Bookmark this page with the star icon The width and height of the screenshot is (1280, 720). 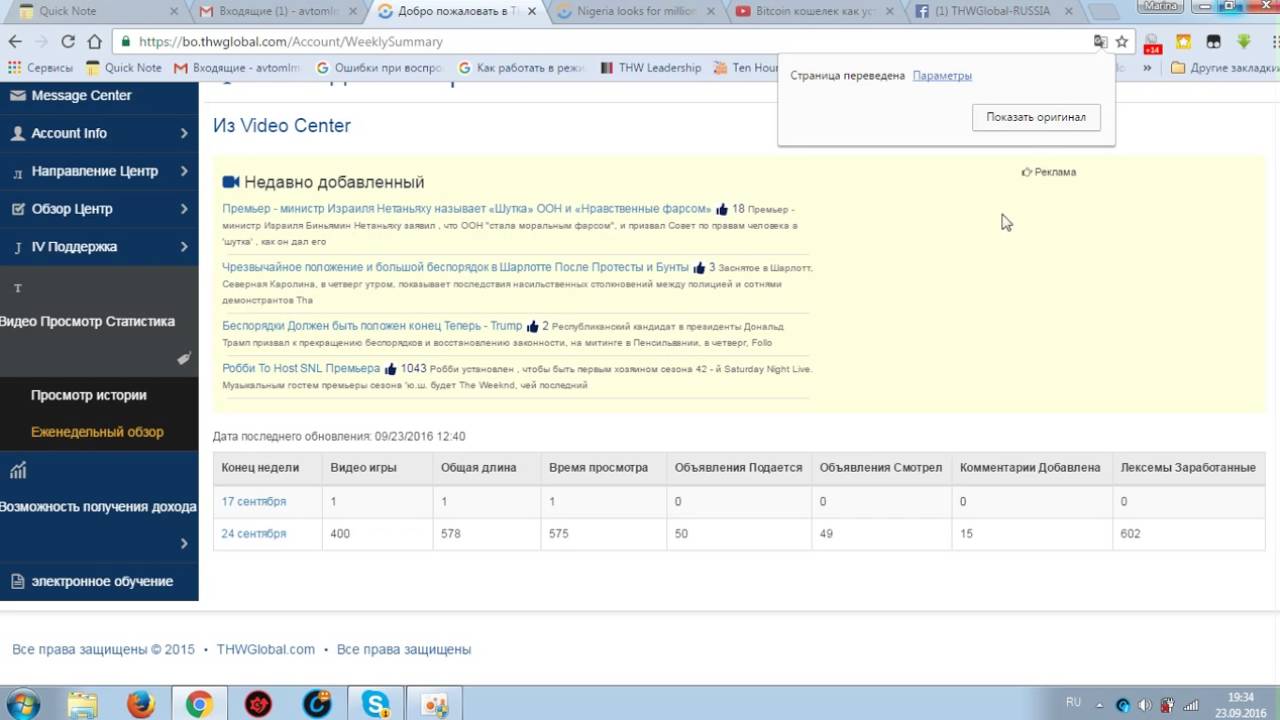pos(1122,42)
